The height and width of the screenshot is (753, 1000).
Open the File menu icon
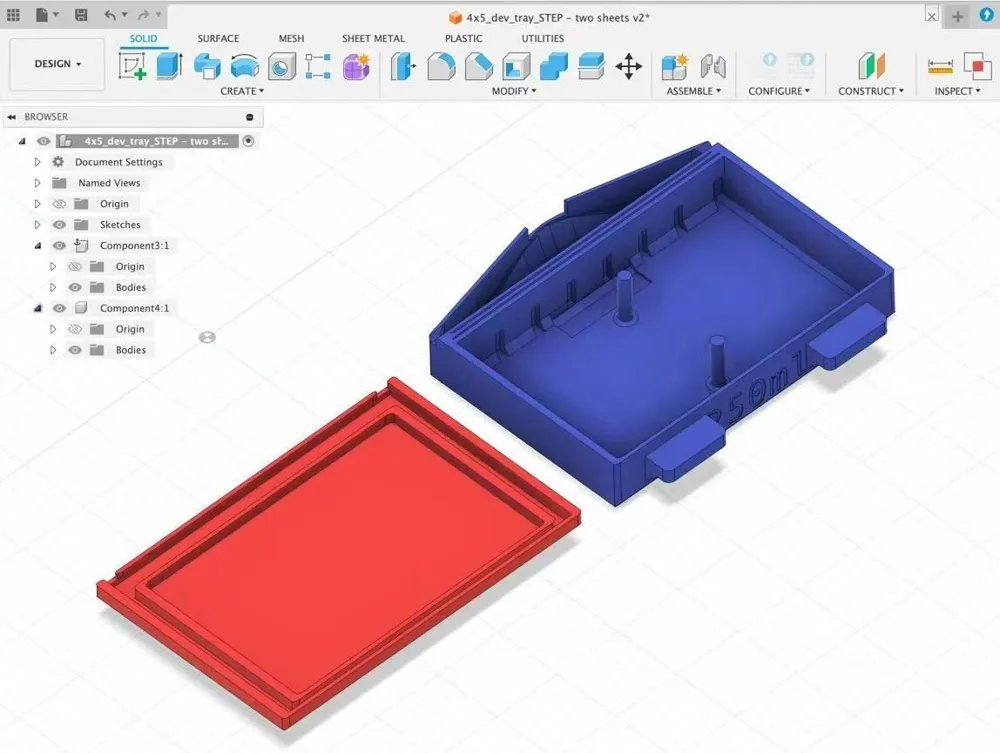[47, 15]
